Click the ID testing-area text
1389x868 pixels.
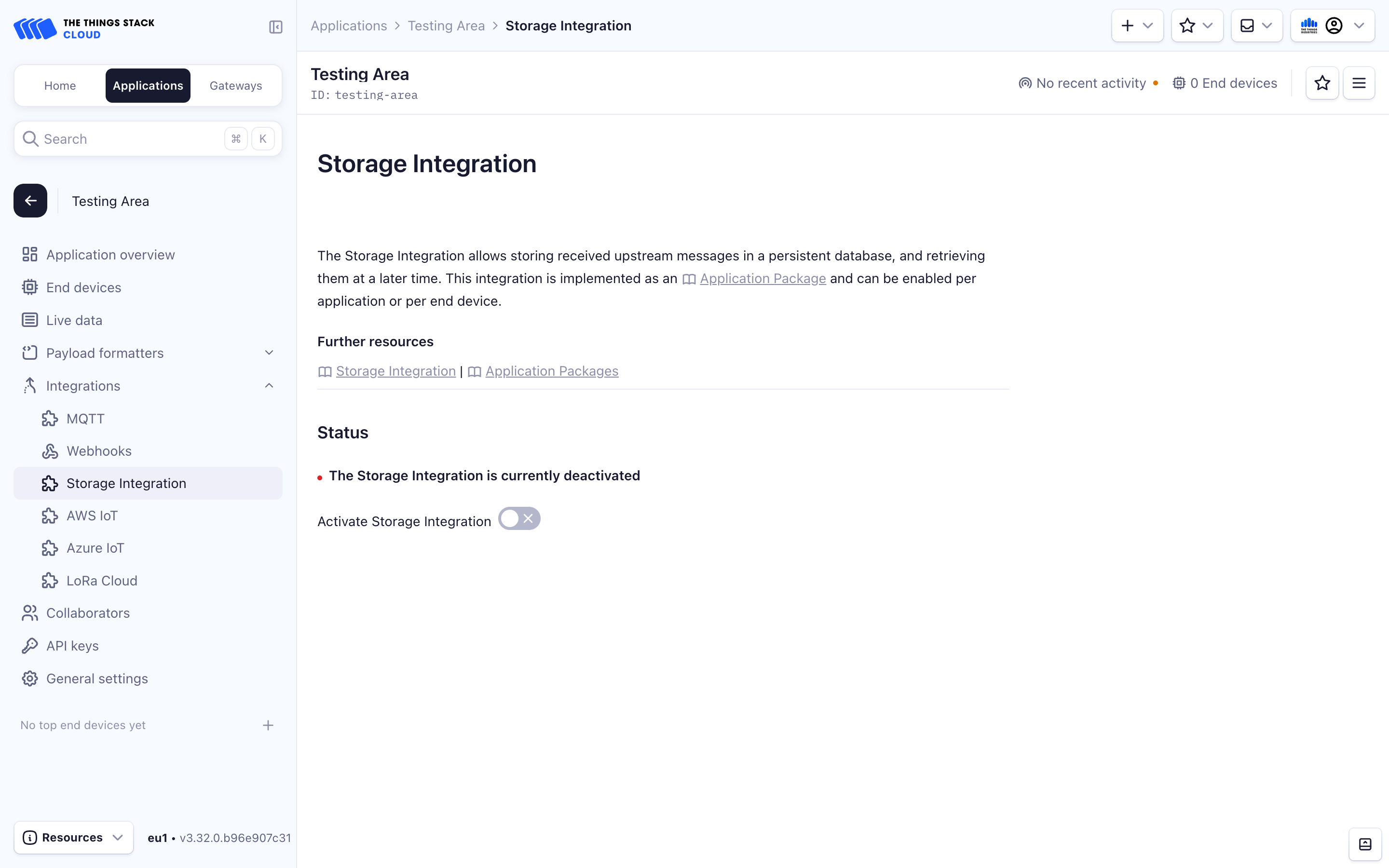pos(365,95)
